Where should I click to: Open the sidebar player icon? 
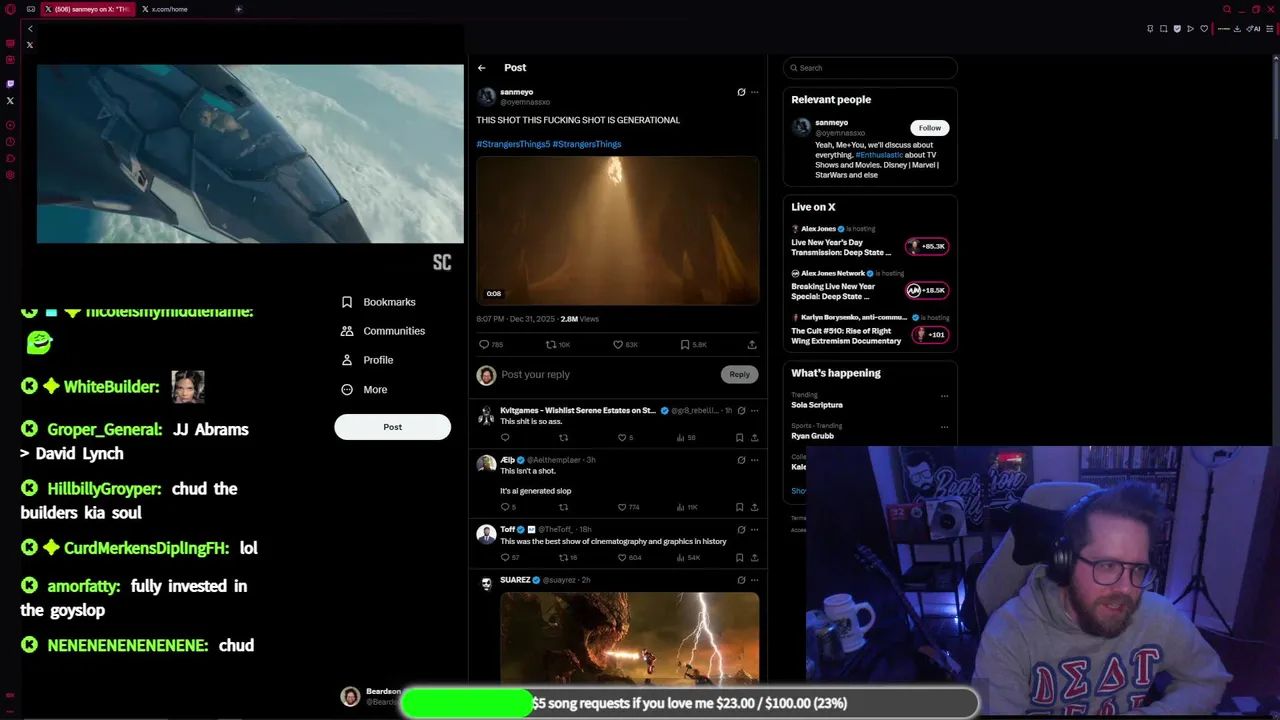tap(10, 126)
